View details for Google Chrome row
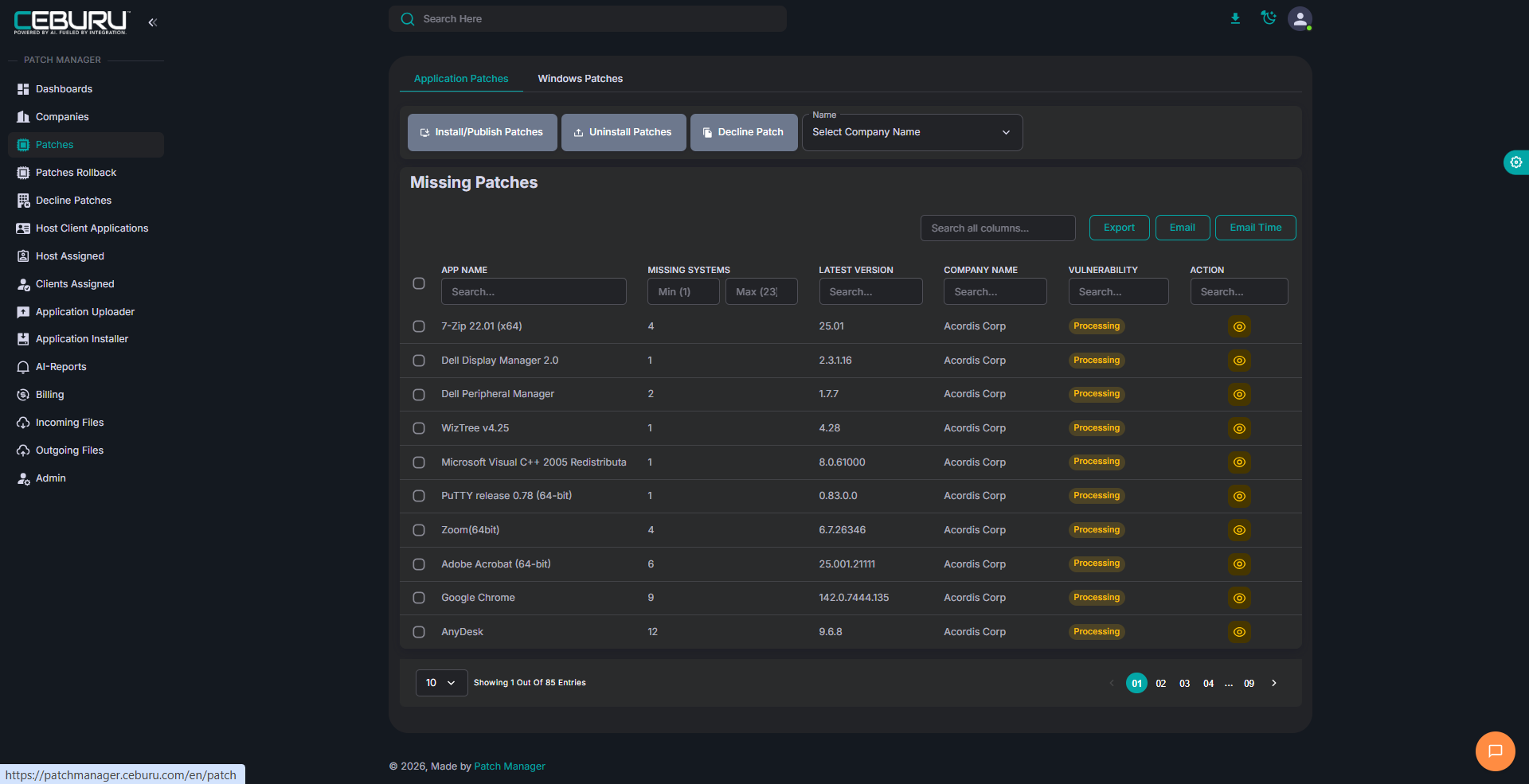Screen dimensions: 1529x784 tap(1239, 598)
